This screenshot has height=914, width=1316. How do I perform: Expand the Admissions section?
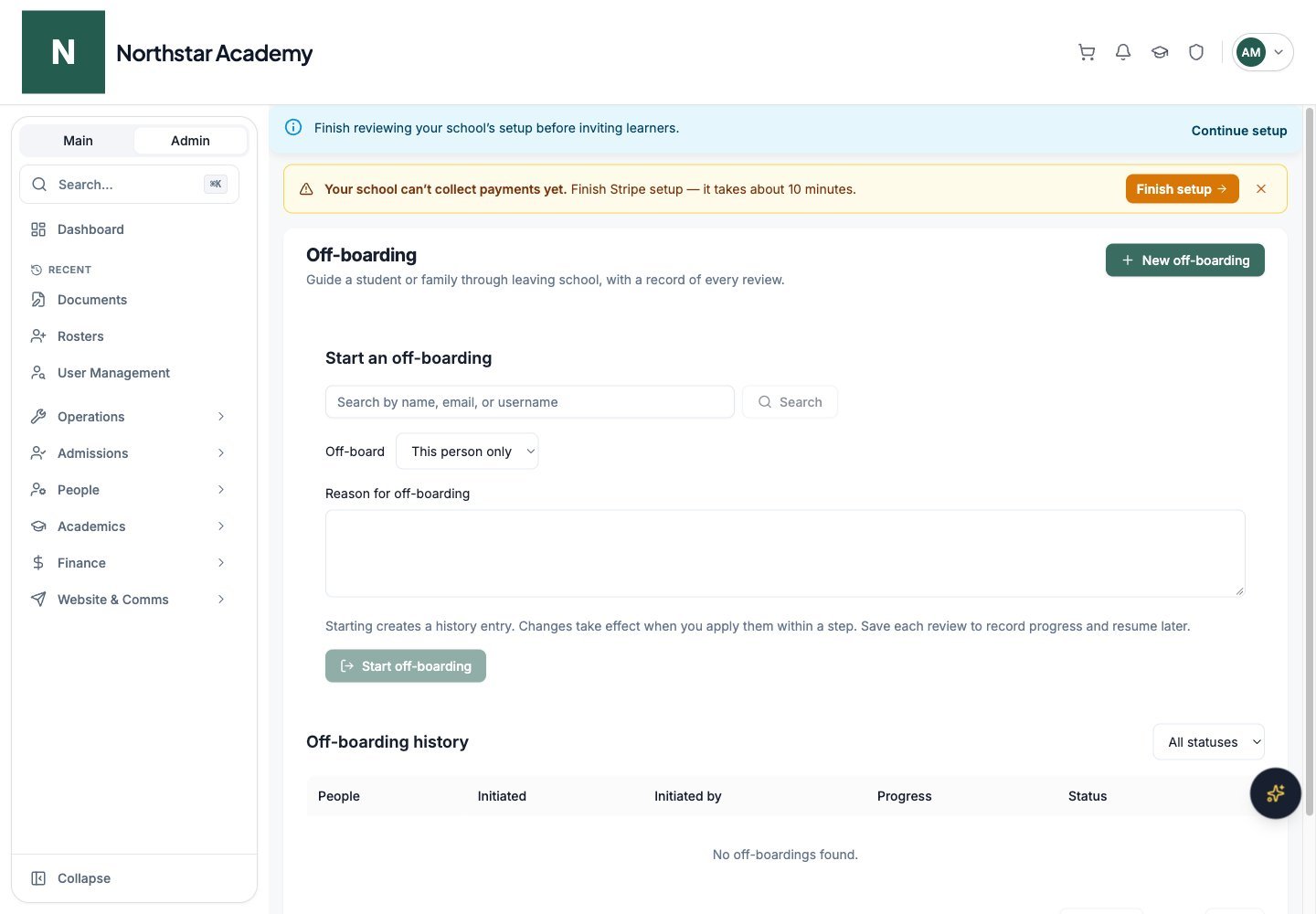click(x=129, y=453)
